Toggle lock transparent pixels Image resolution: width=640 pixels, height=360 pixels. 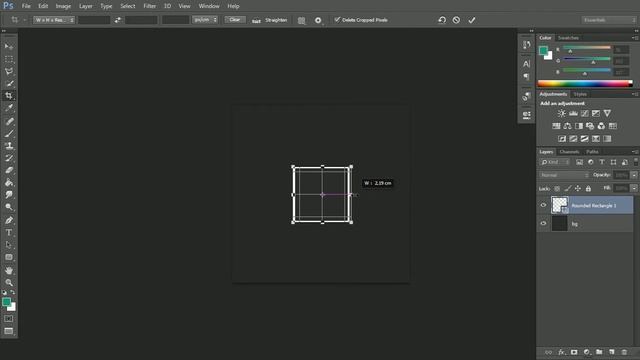tap(557, 189)
